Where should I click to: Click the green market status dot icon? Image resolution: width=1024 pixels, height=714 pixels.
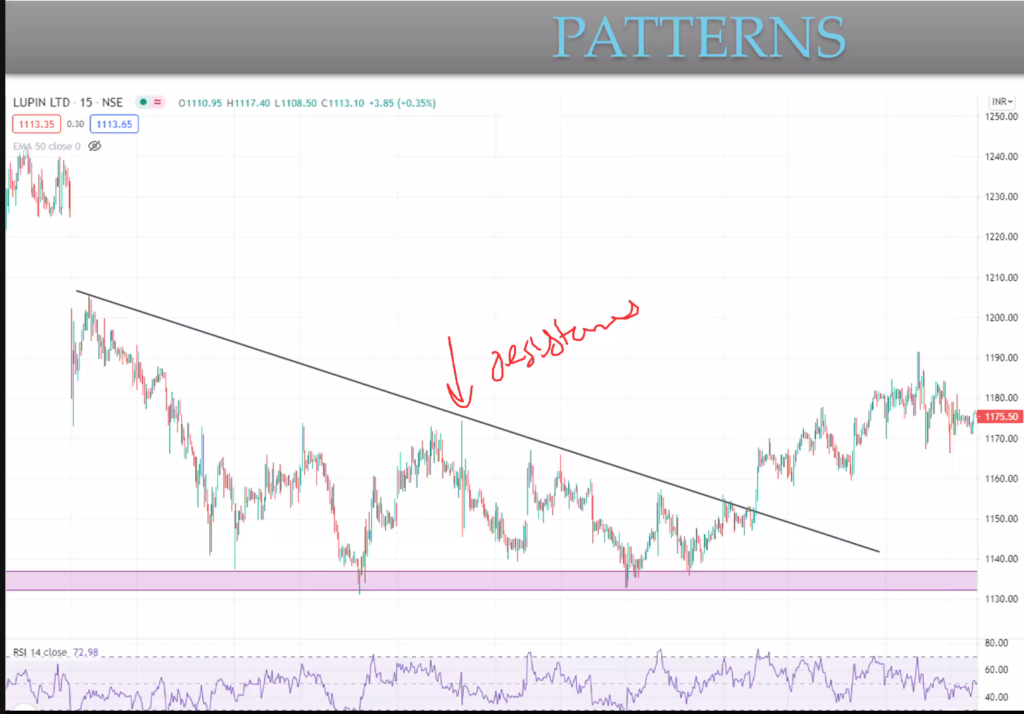coord(144,103)
